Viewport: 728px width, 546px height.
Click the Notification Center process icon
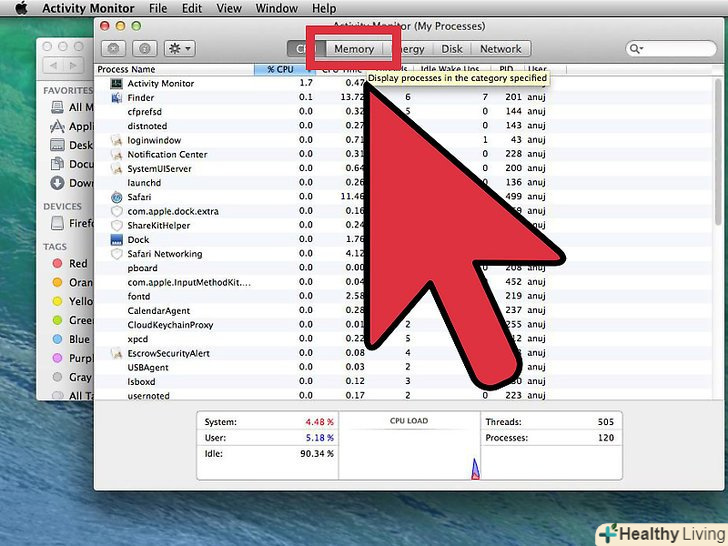pos(116,154)
